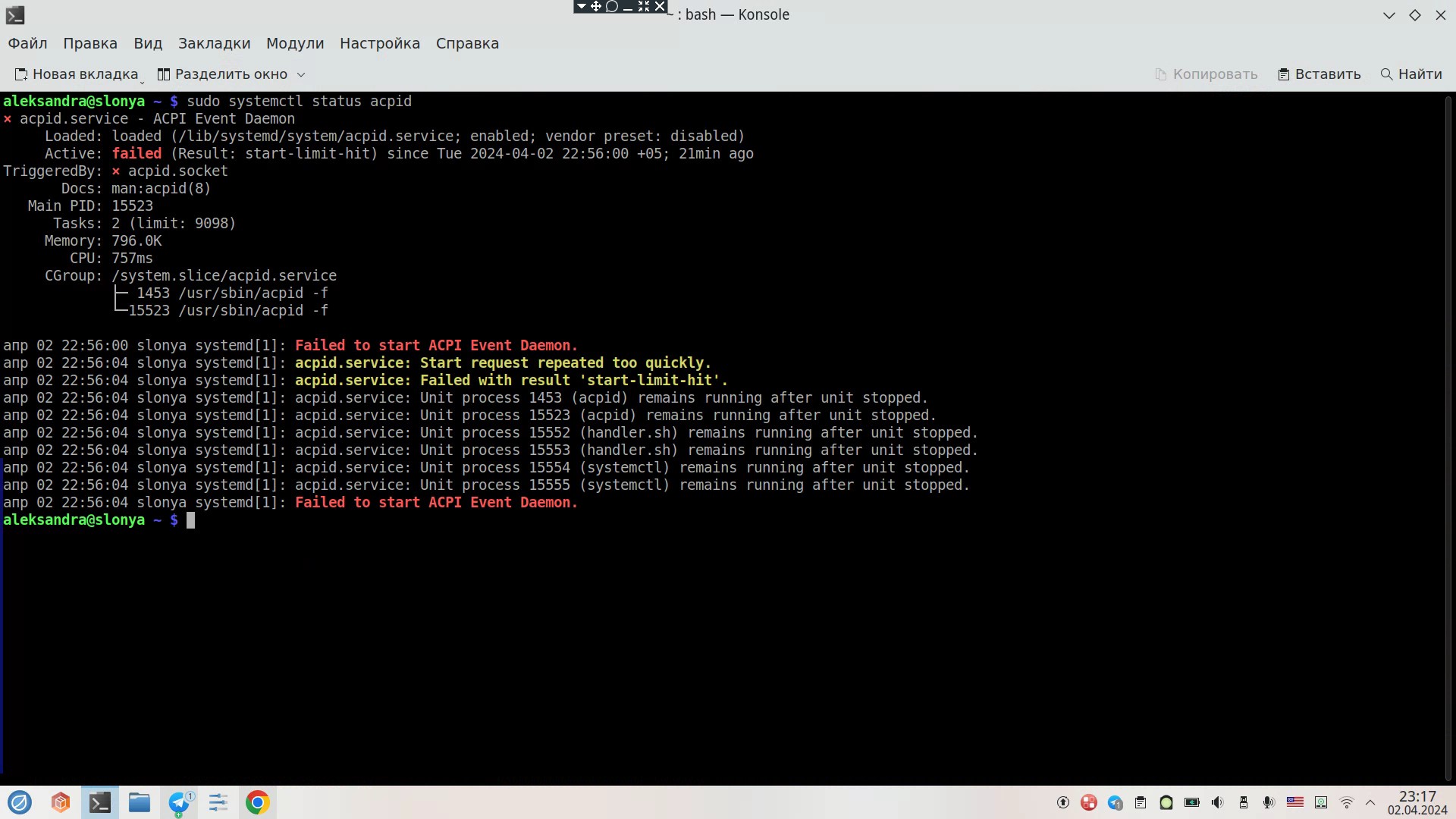Open the Настройка menu
The width and height of the screenshot is (1456, 819).
379,43
